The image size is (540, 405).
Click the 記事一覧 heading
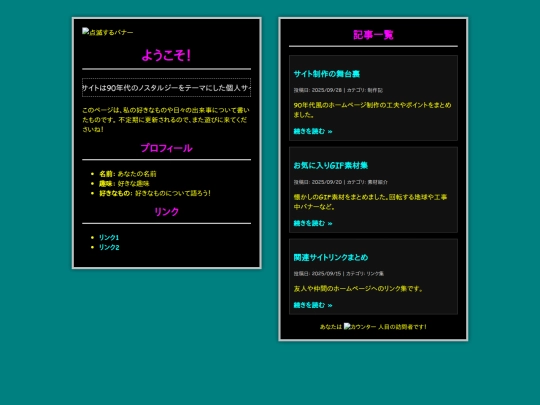pyautogui.click(x=373, y=35)
